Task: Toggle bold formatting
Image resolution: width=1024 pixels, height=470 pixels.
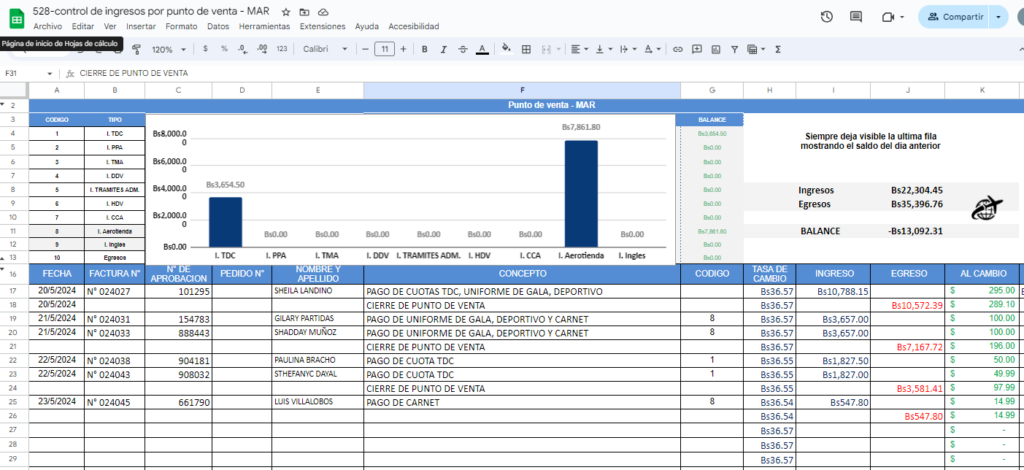Action: pos(424,49)
